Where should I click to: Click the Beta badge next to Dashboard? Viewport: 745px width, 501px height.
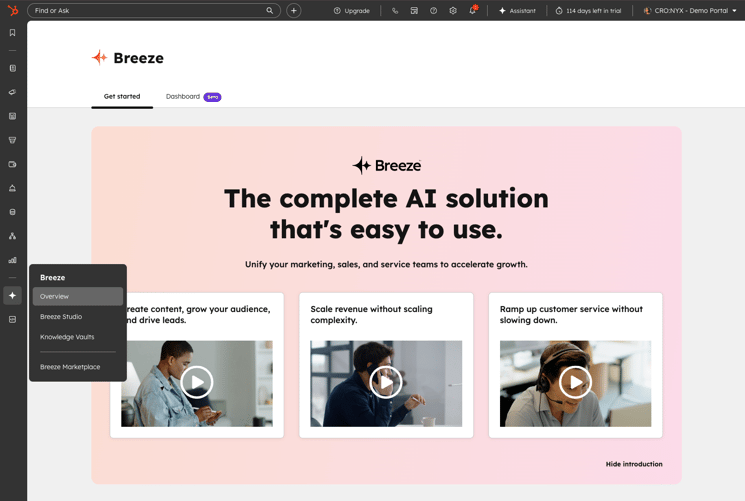(x=212, y=97)
